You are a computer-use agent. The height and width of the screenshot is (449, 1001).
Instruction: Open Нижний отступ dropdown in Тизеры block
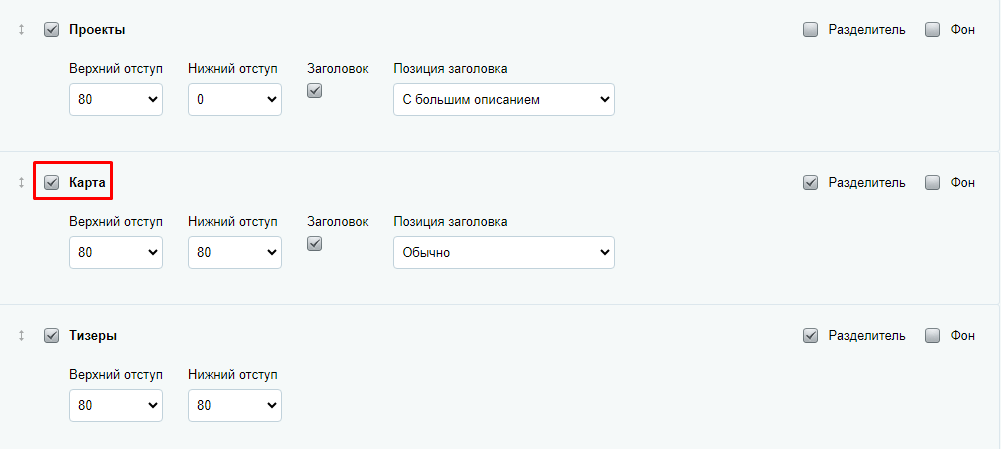pos(235,405)
